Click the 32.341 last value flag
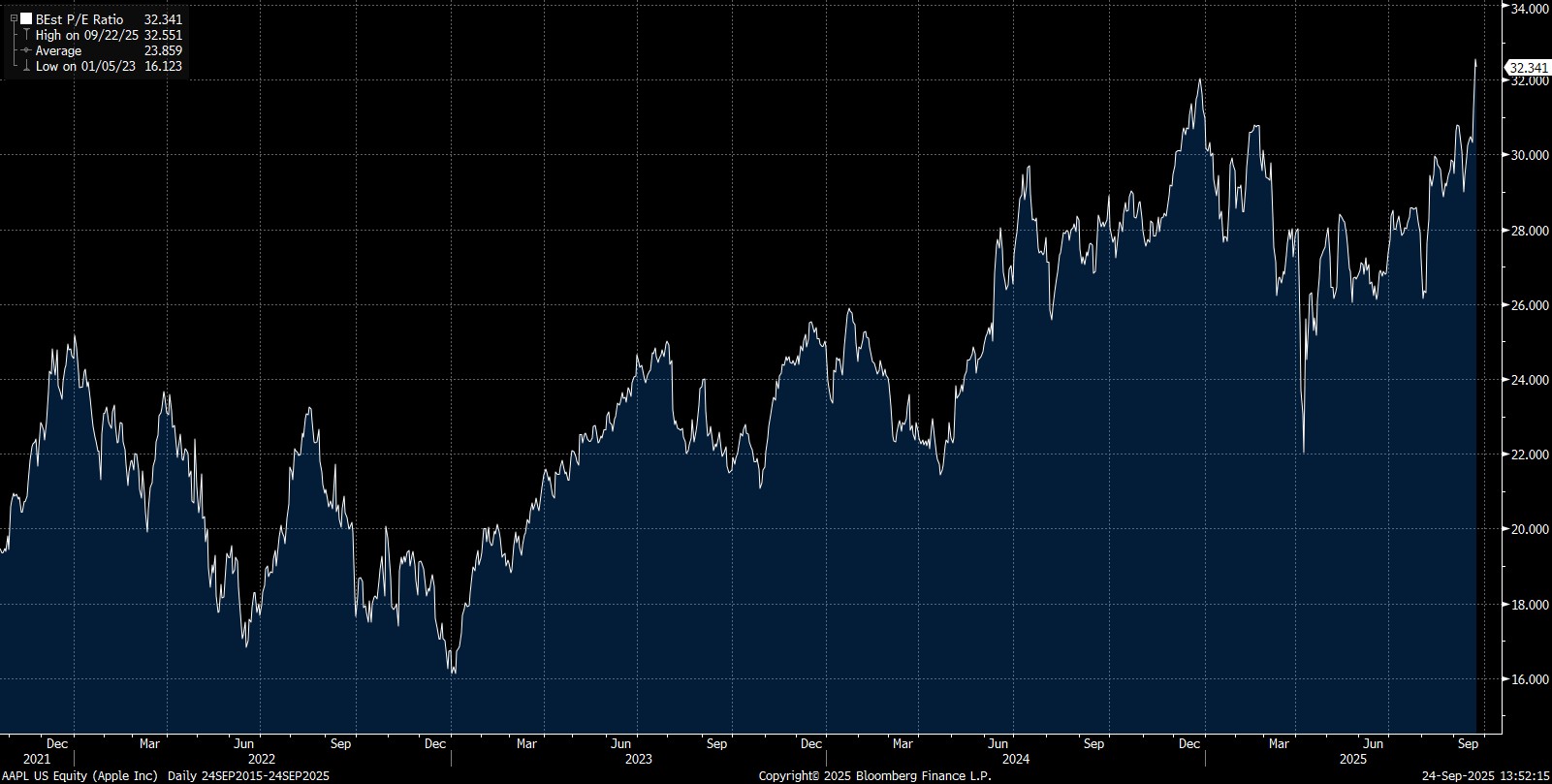 [x=1527, y=68]
